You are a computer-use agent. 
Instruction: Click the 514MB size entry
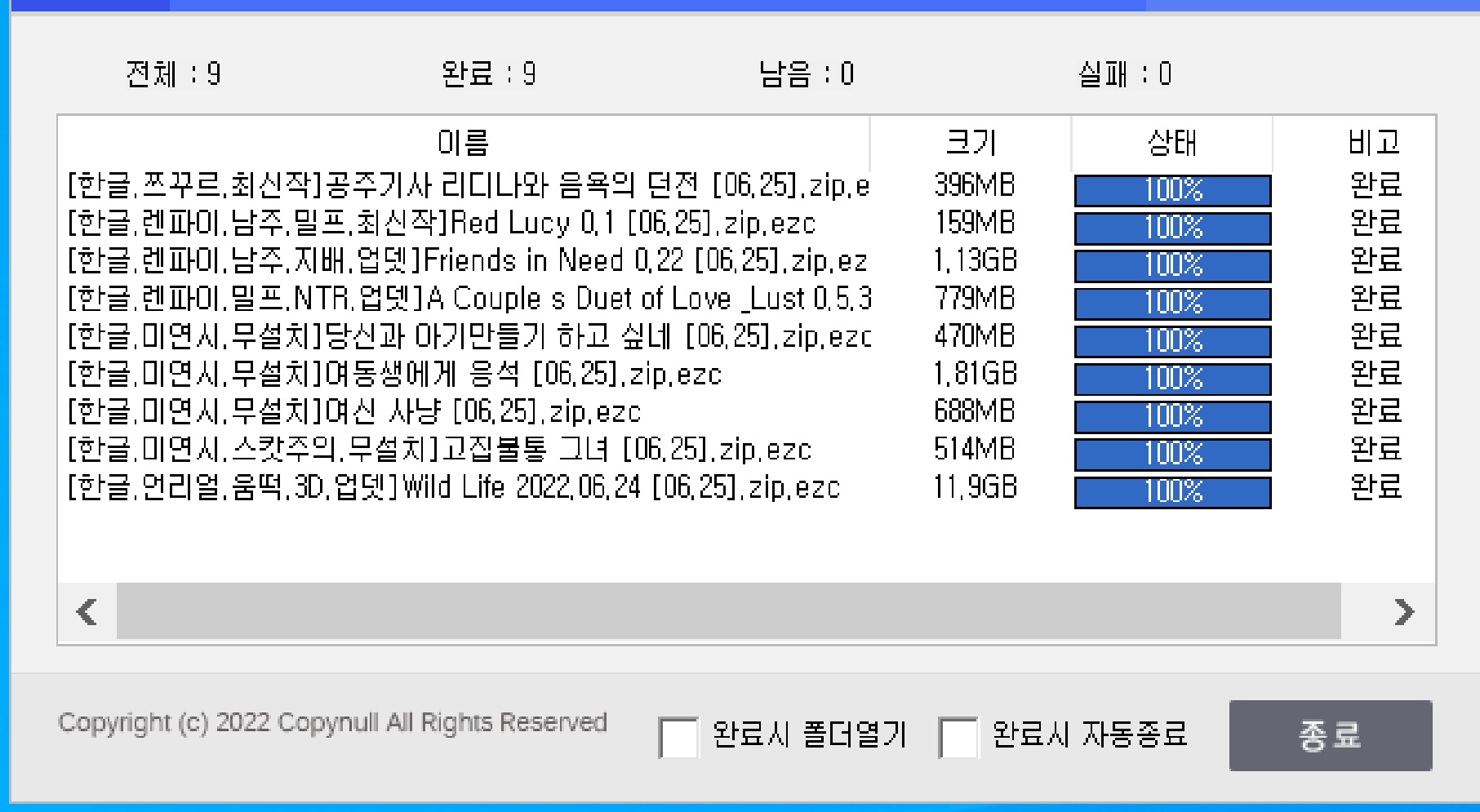pos(975,450)
